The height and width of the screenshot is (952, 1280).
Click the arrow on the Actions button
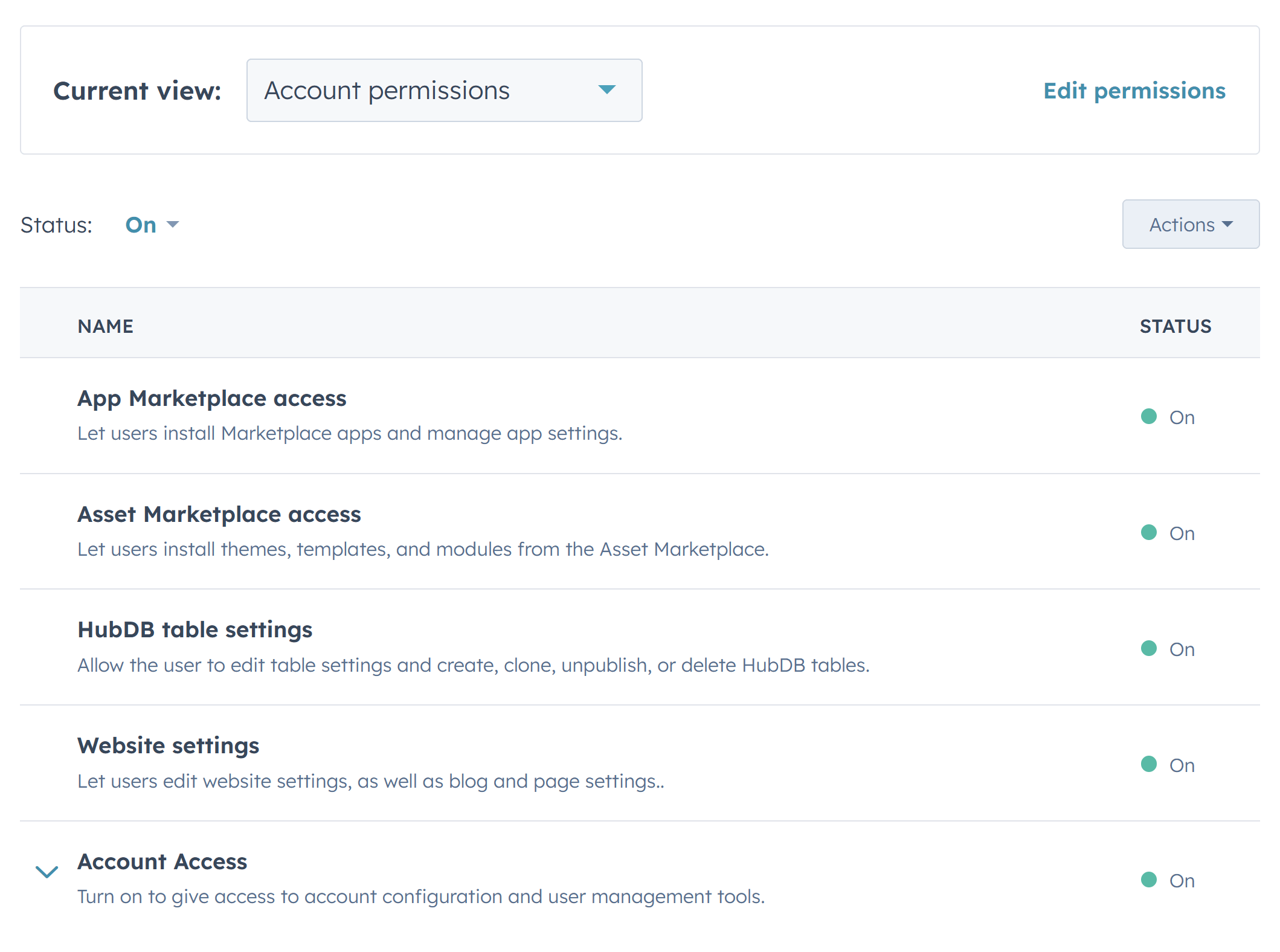1228,224
